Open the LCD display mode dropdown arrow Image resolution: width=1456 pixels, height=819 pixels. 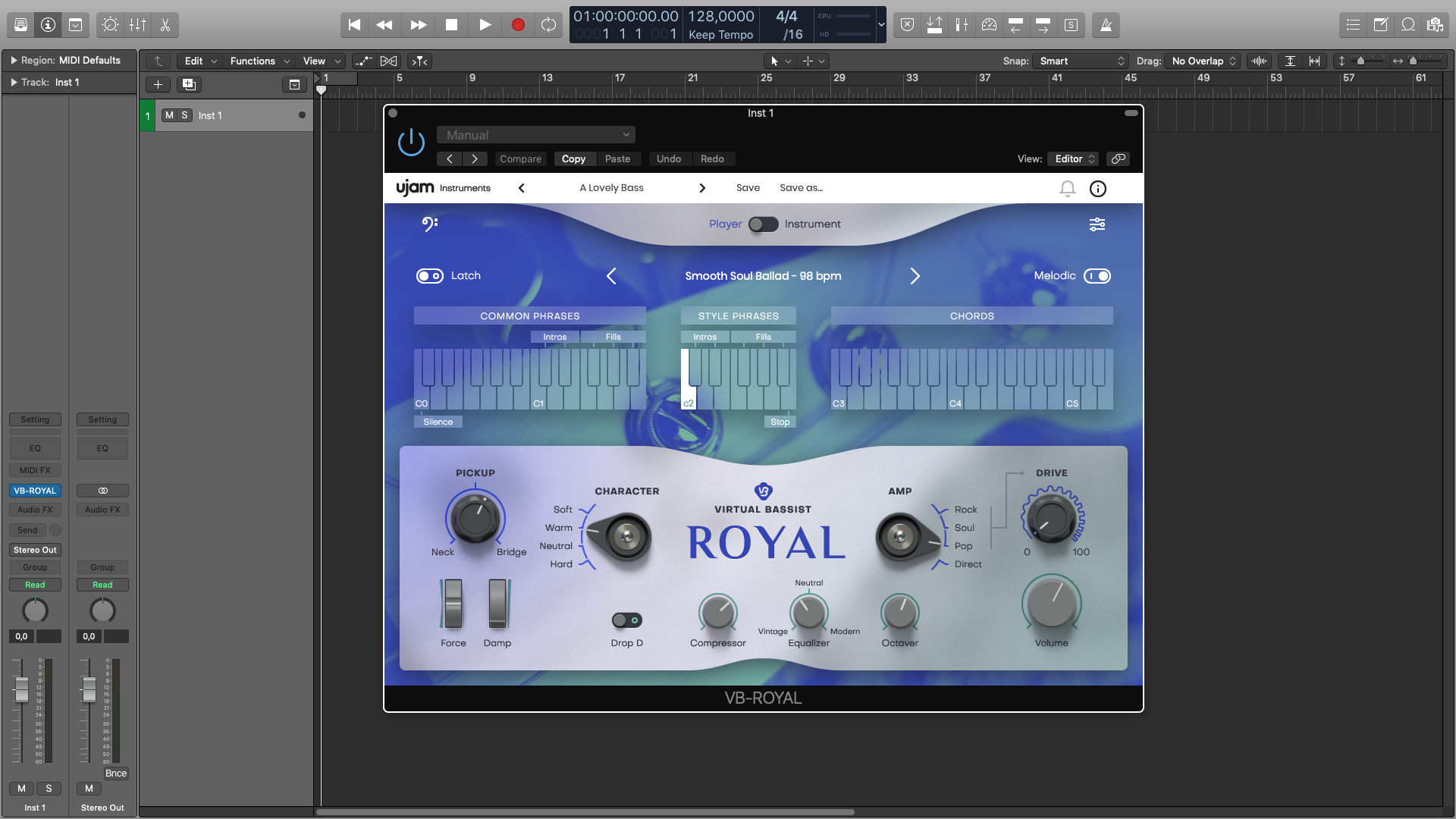tap(880, 25)
